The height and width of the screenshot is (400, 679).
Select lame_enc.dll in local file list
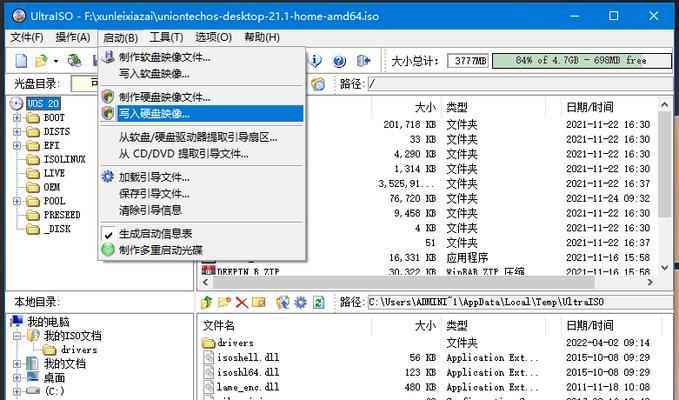pyautogui.click(x=248, y=387)
